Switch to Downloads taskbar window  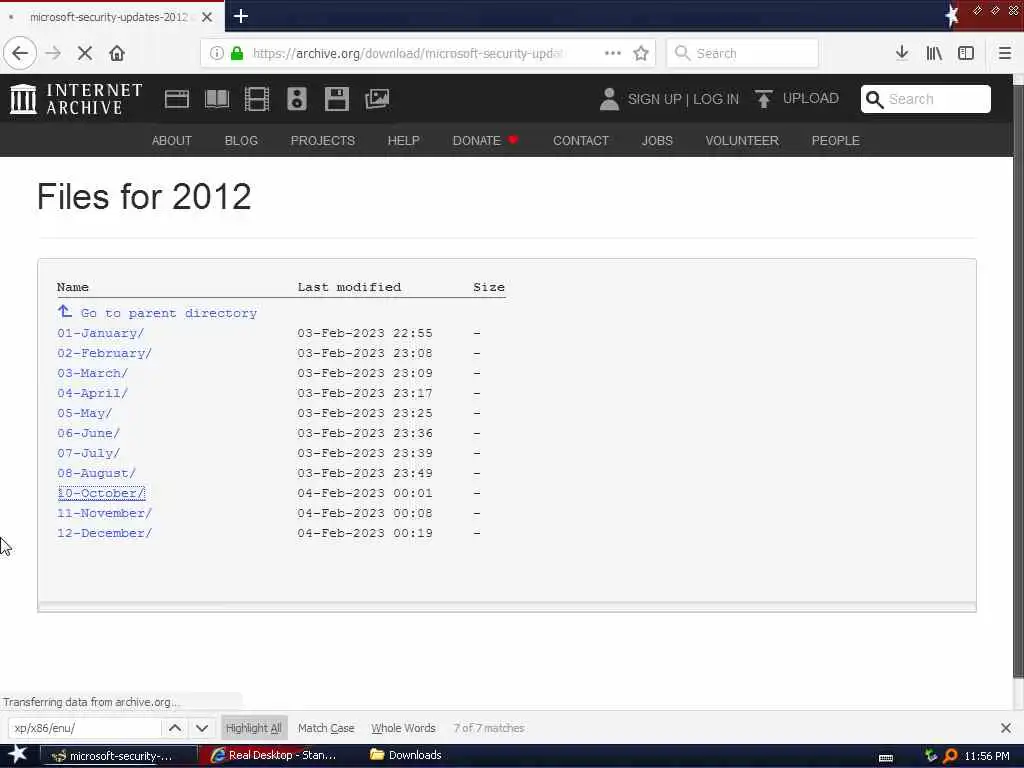406,756
